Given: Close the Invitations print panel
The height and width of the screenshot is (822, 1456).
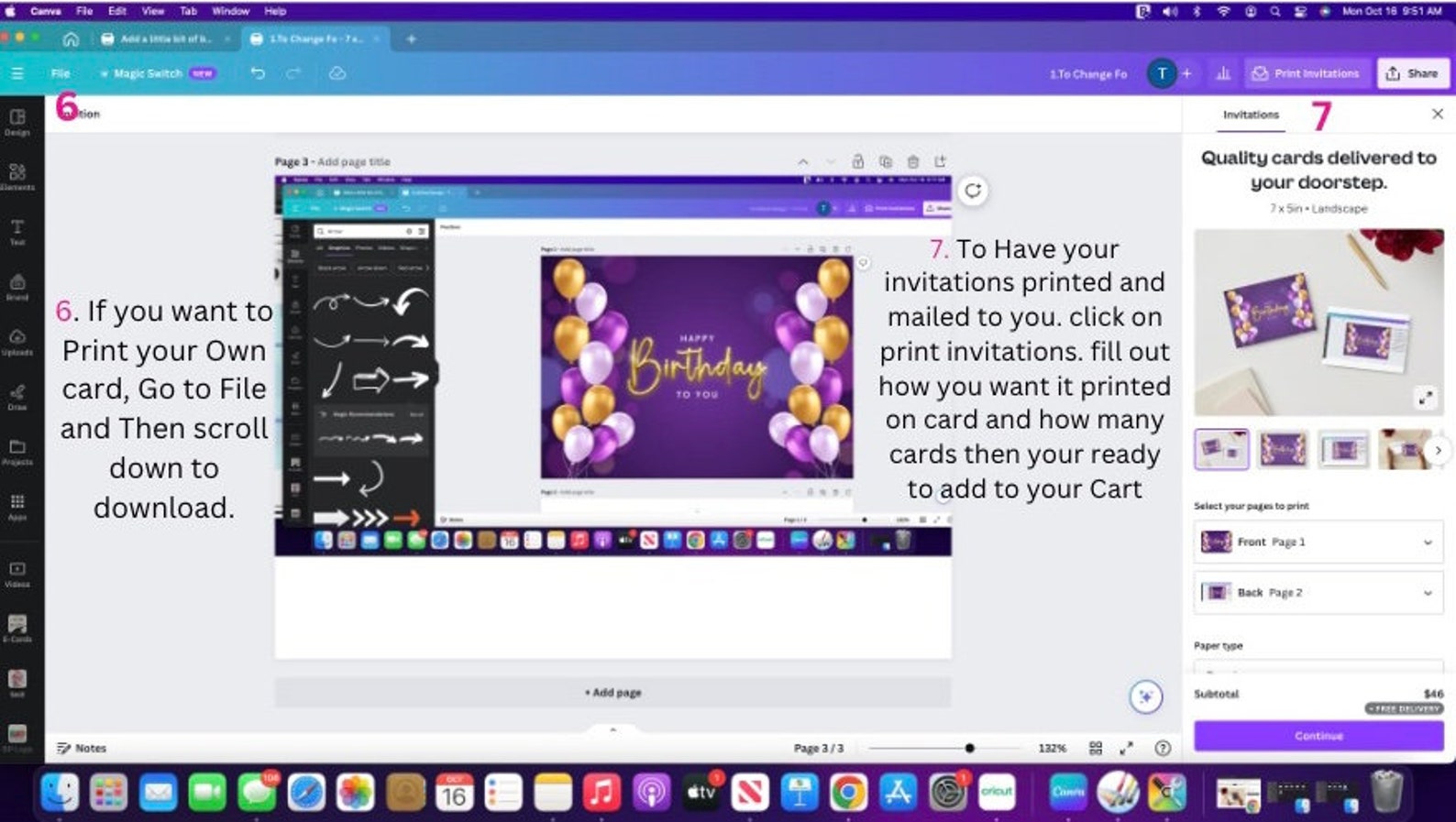Looking at the screenshot, I should [1438, 114].
